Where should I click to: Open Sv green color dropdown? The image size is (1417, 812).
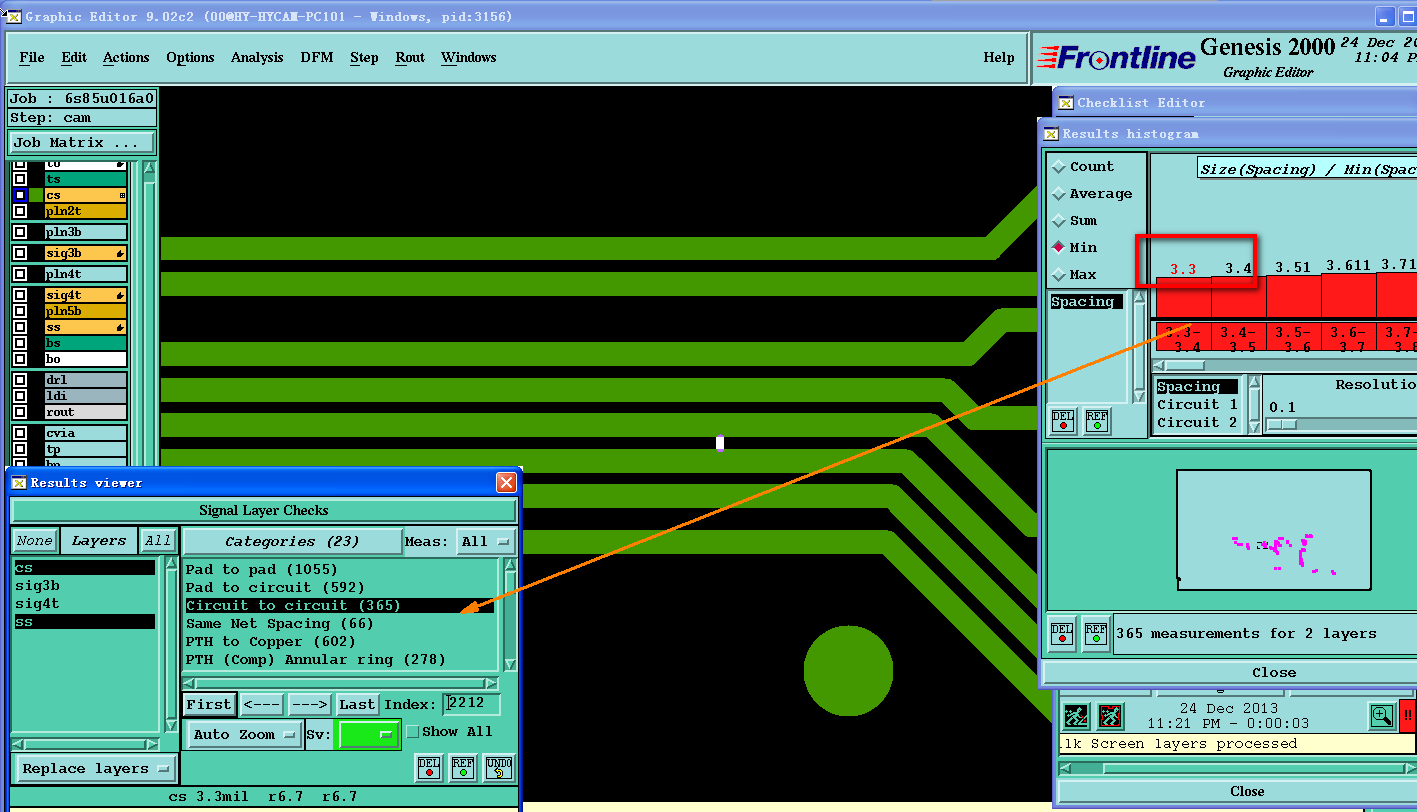click(x=369, y=734)
